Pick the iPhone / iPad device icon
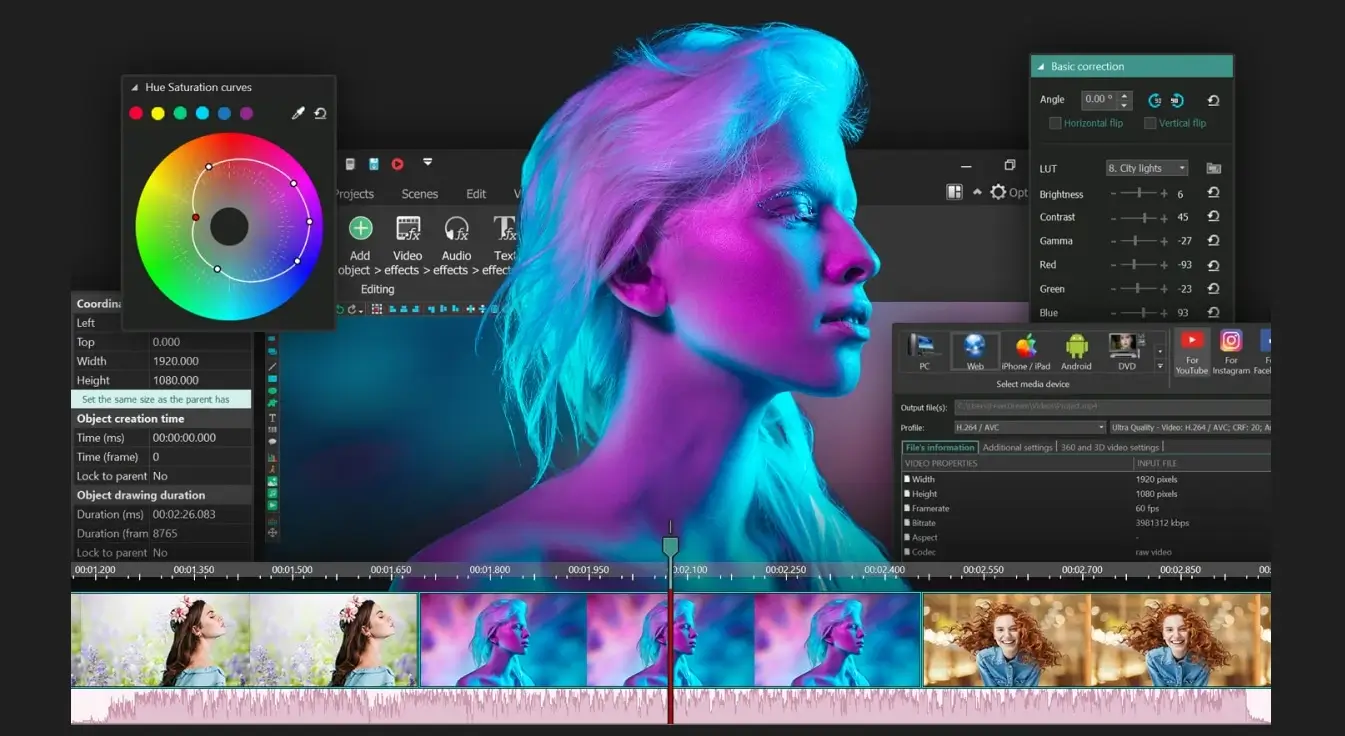Viewport: 1345px width, 736px height. (x=1026, y=351)
